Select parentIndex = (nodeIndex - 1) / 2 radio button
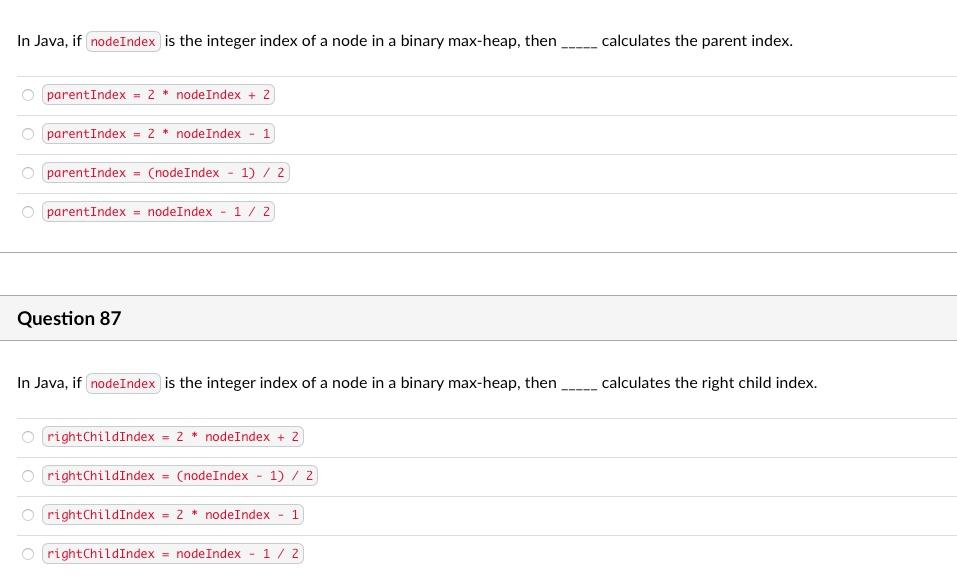The image size is (957, 582). click(27, 173)
